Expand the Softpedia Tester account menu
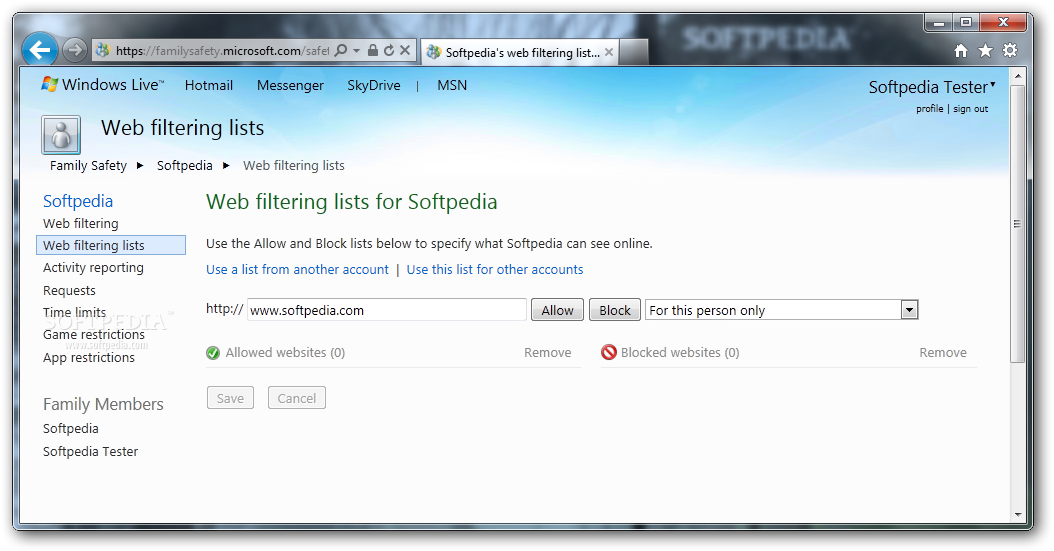This screenshot has height=551, width=1054. pyautogui.click(x=932, y=87)
